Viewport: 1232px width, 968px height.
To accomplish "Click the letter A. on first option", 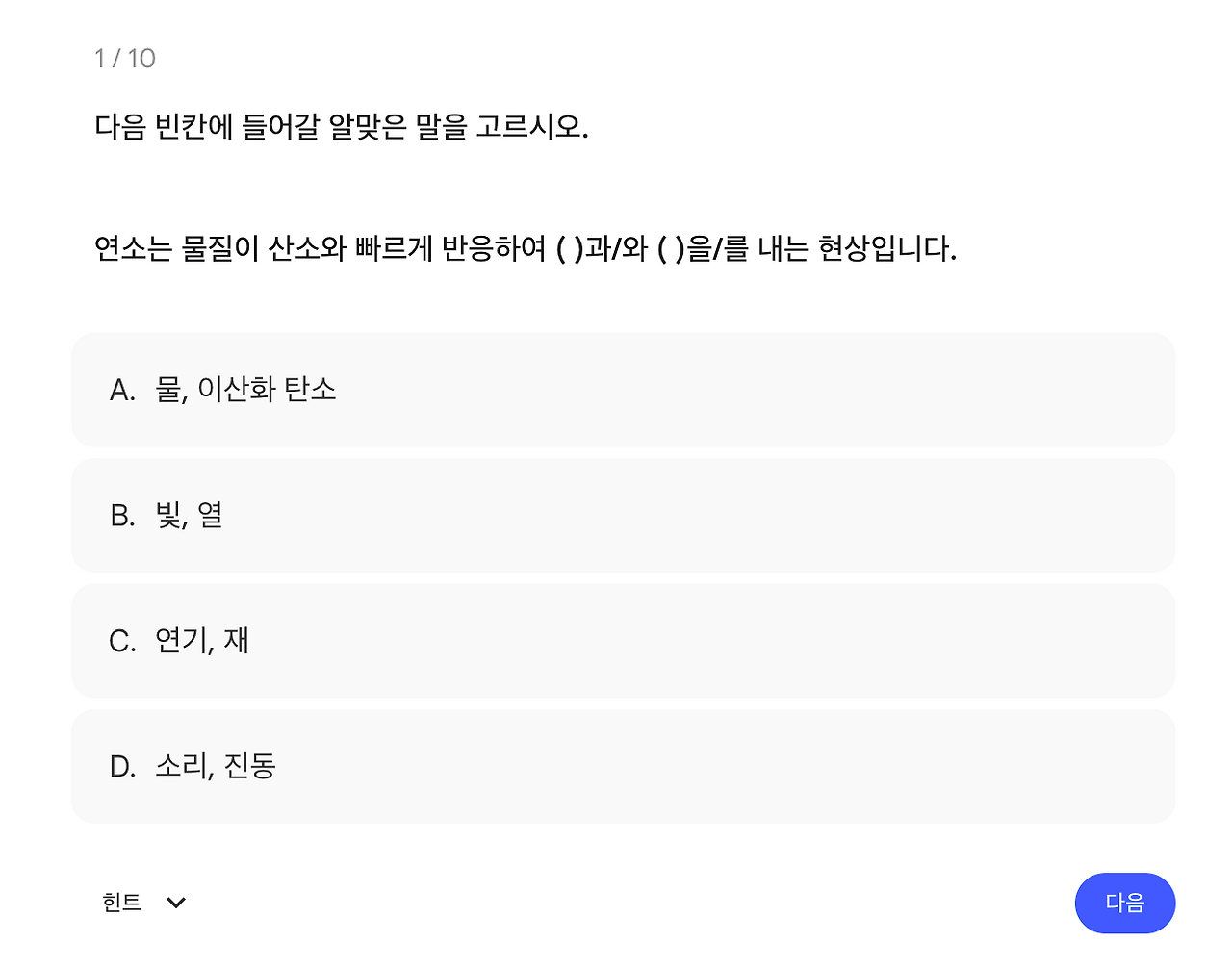I will [x=122, y=390].
